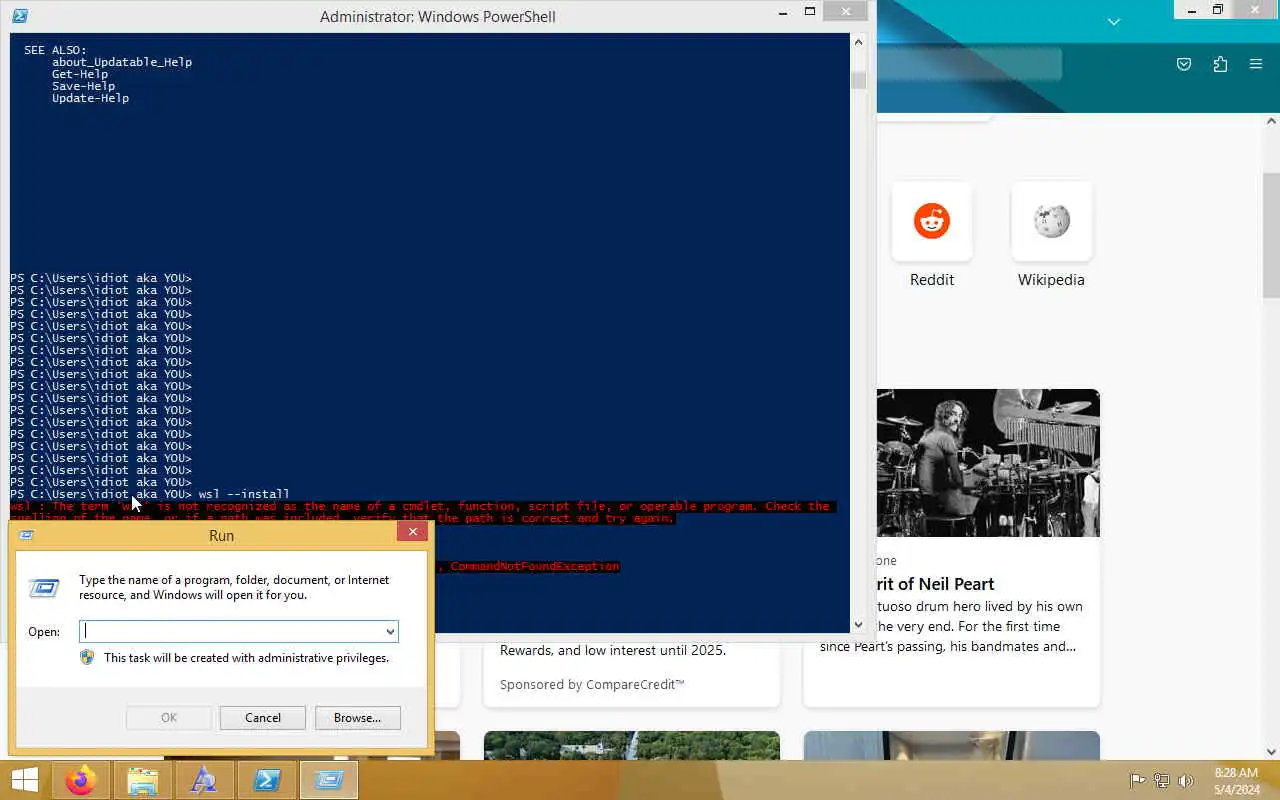Open the Neil Peart drummer article image
Image resolution: width=1280 pixels, height=800 pixels.
(x=988, y=463)
